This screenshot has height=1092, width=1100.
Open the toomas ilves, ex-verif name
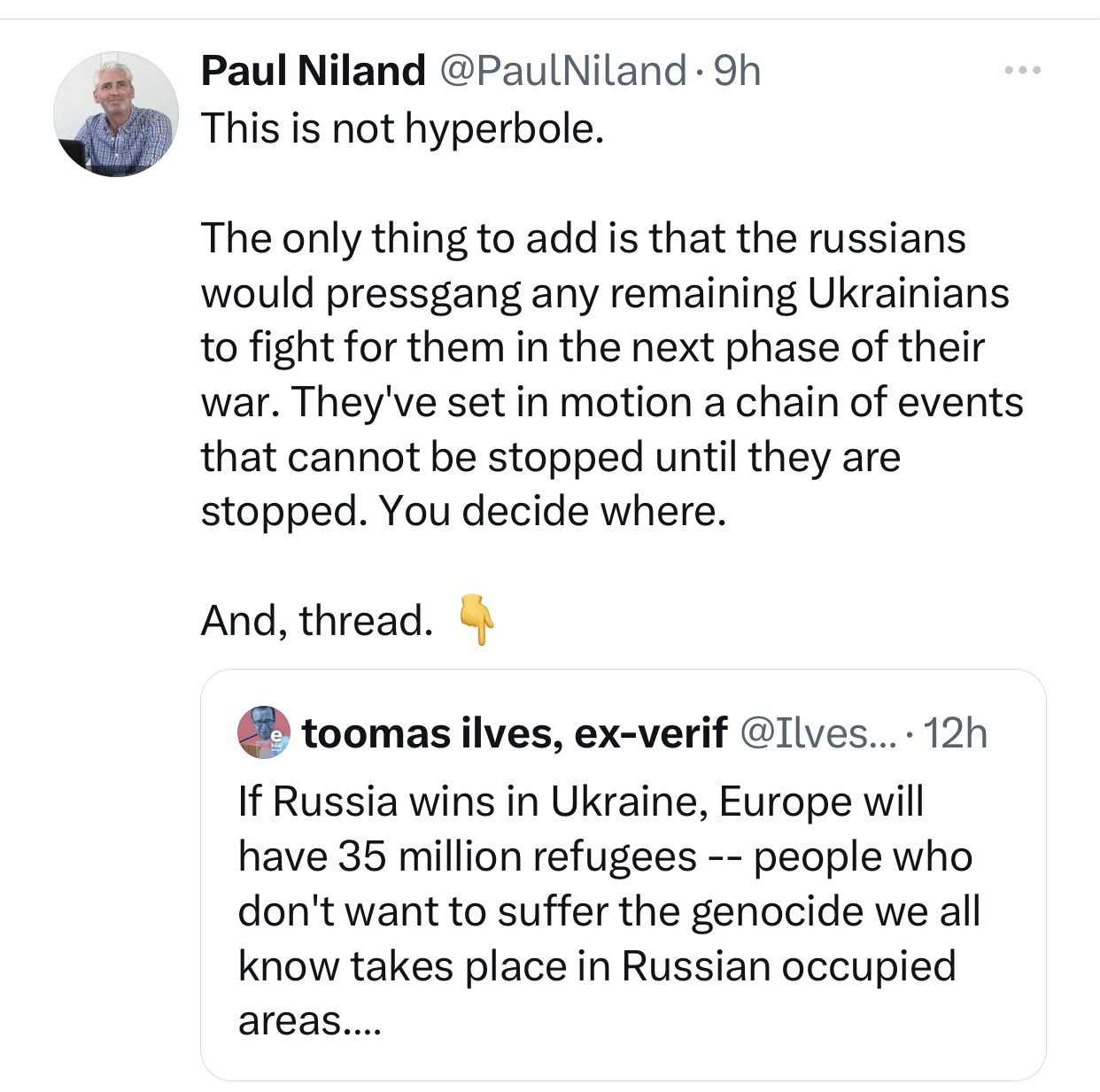pos(515,733)
